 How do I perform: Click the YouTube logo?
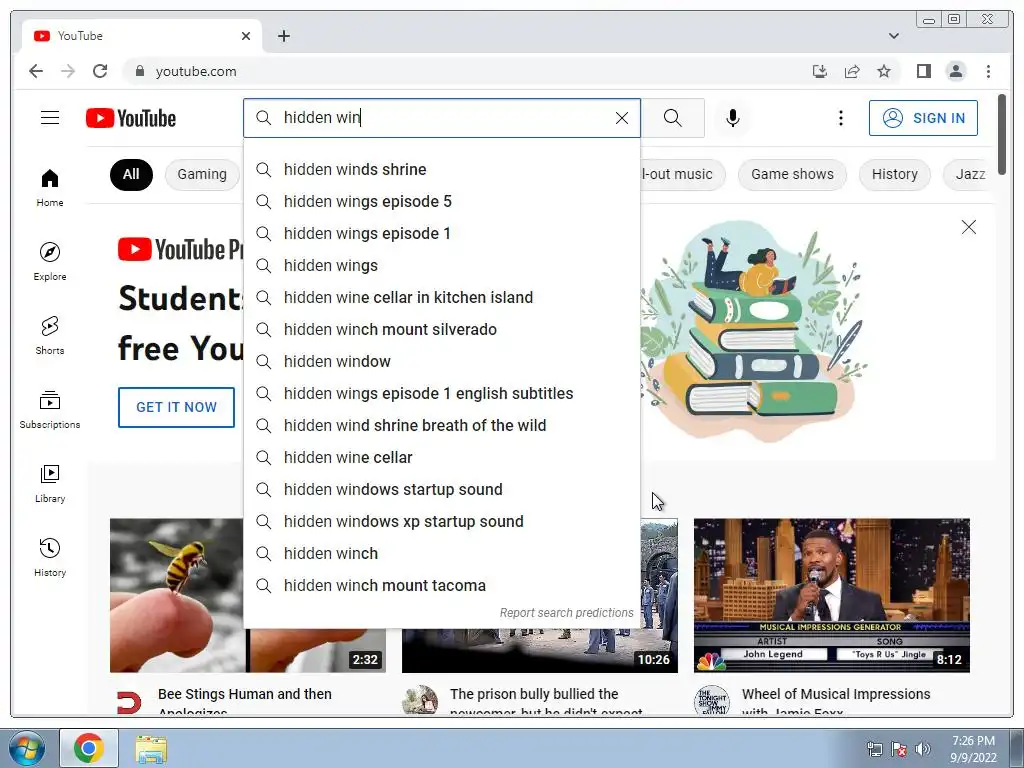coord(131,118)
